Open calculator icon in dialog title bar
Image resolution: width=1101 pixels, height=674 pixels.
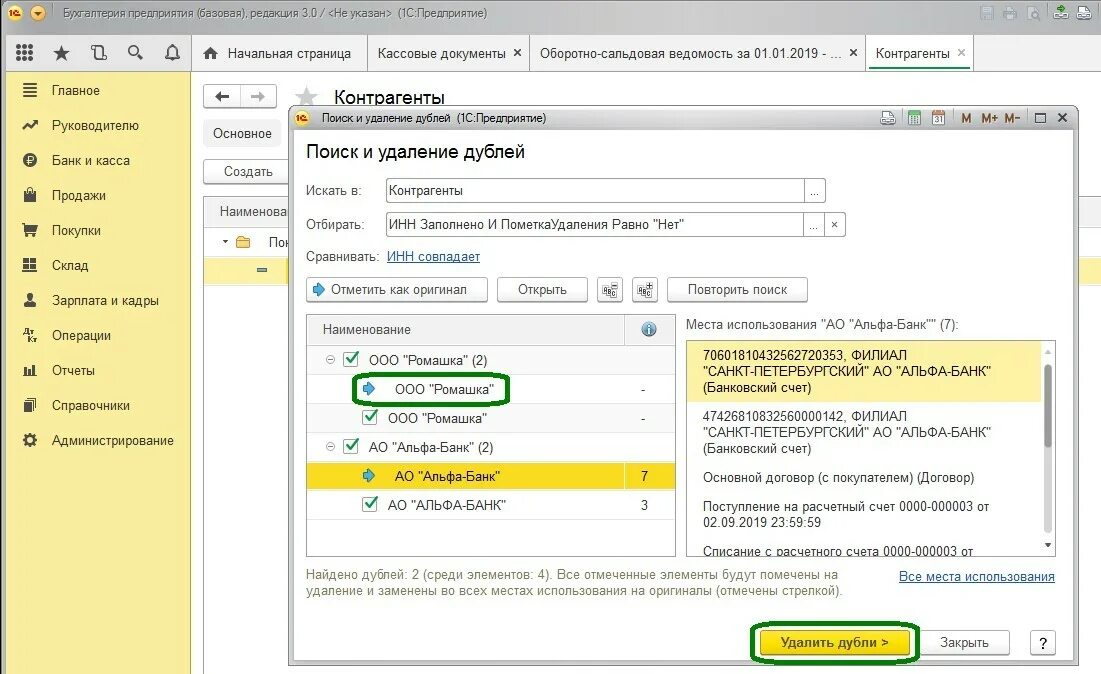(x=914, y=118)
